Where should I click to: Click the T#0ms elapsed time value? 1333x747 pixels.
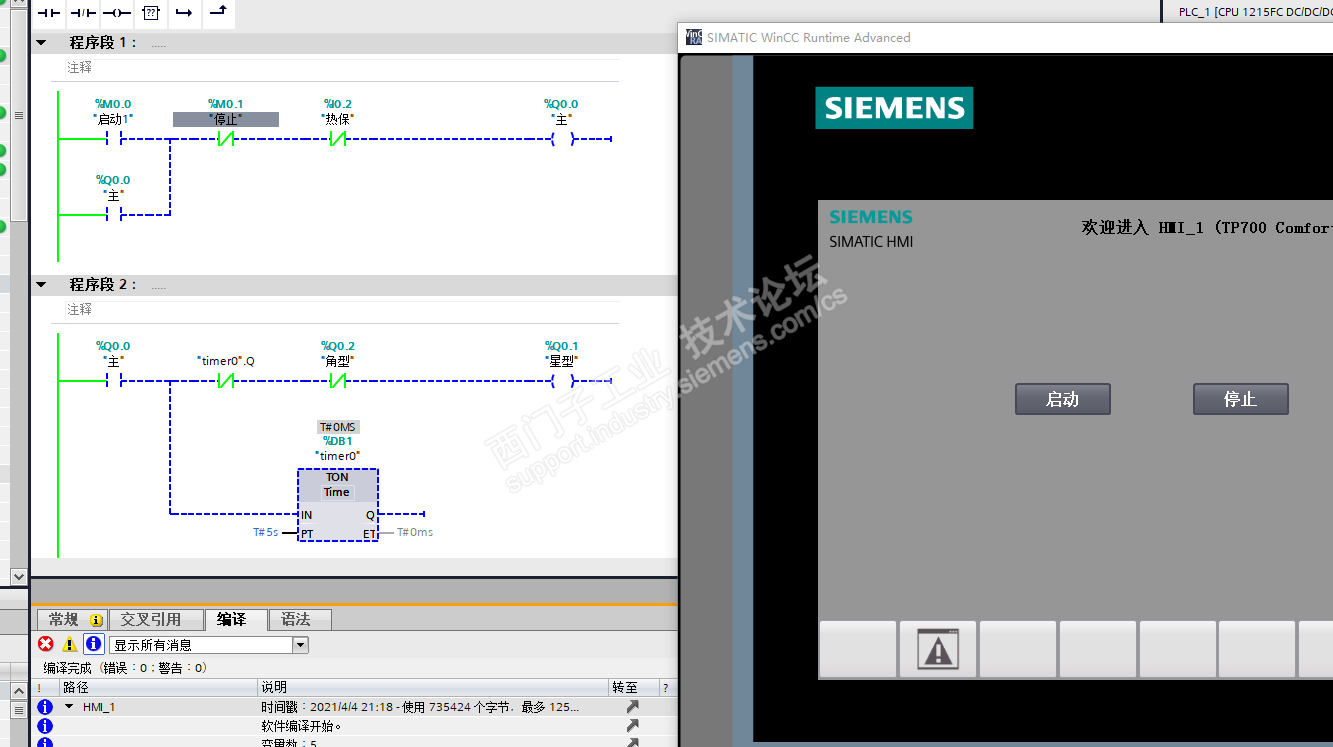[415, 532]
